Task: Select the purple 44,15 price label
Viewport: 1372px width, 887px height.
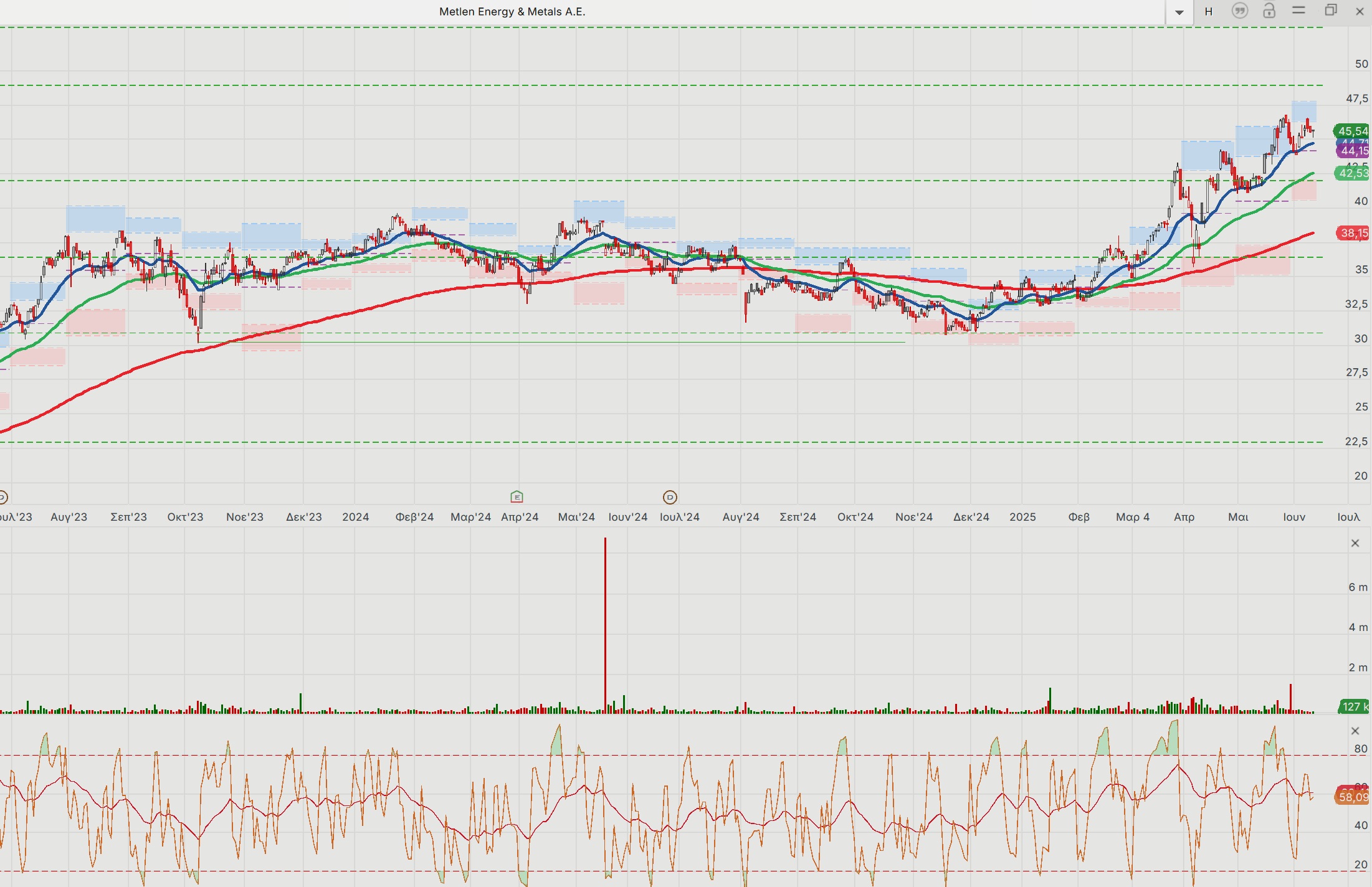Action: 1353,151
